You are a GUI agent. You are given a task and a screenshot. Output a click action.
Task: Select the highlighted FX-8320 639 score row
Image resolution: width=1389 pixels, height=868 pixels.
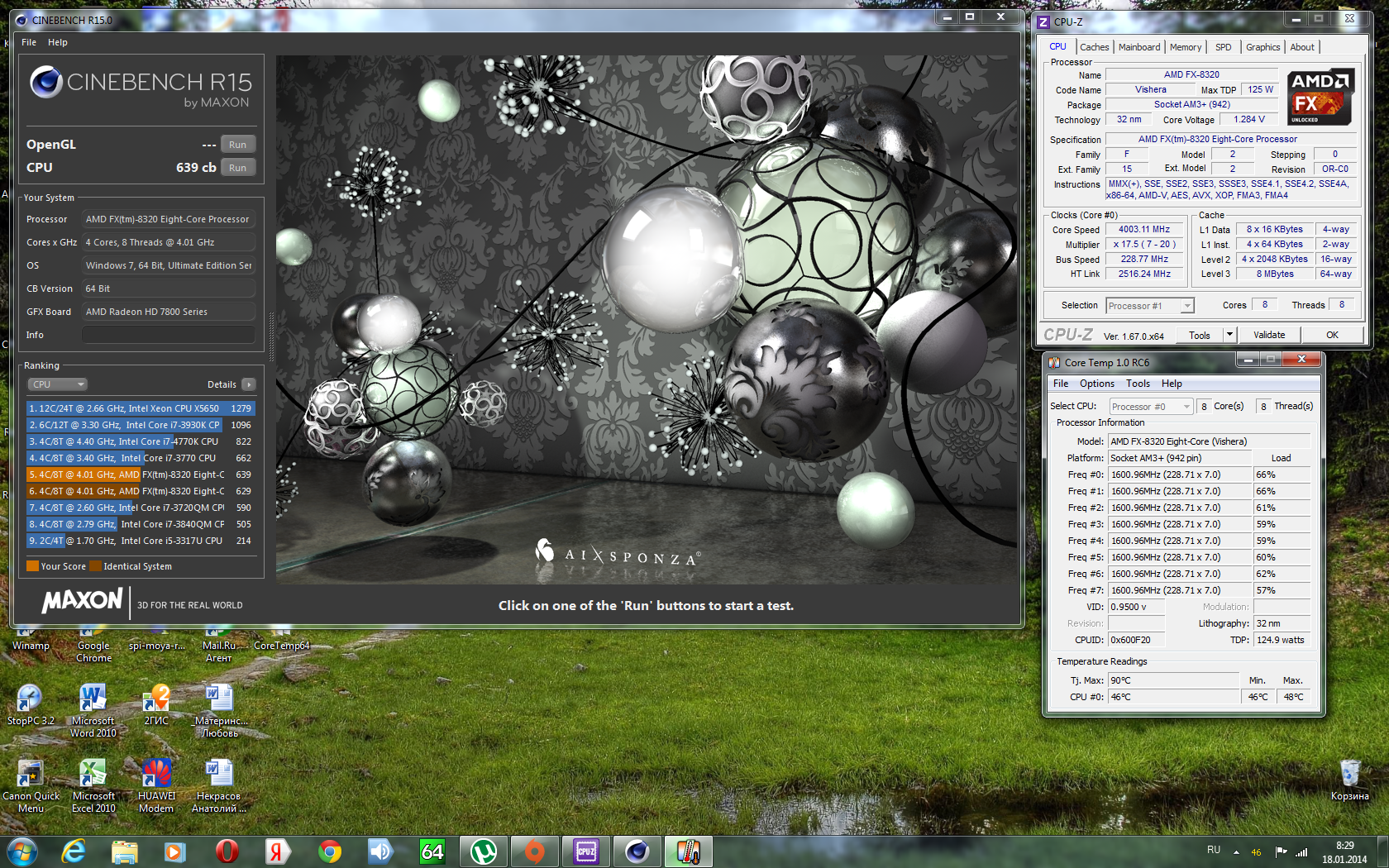141,475
